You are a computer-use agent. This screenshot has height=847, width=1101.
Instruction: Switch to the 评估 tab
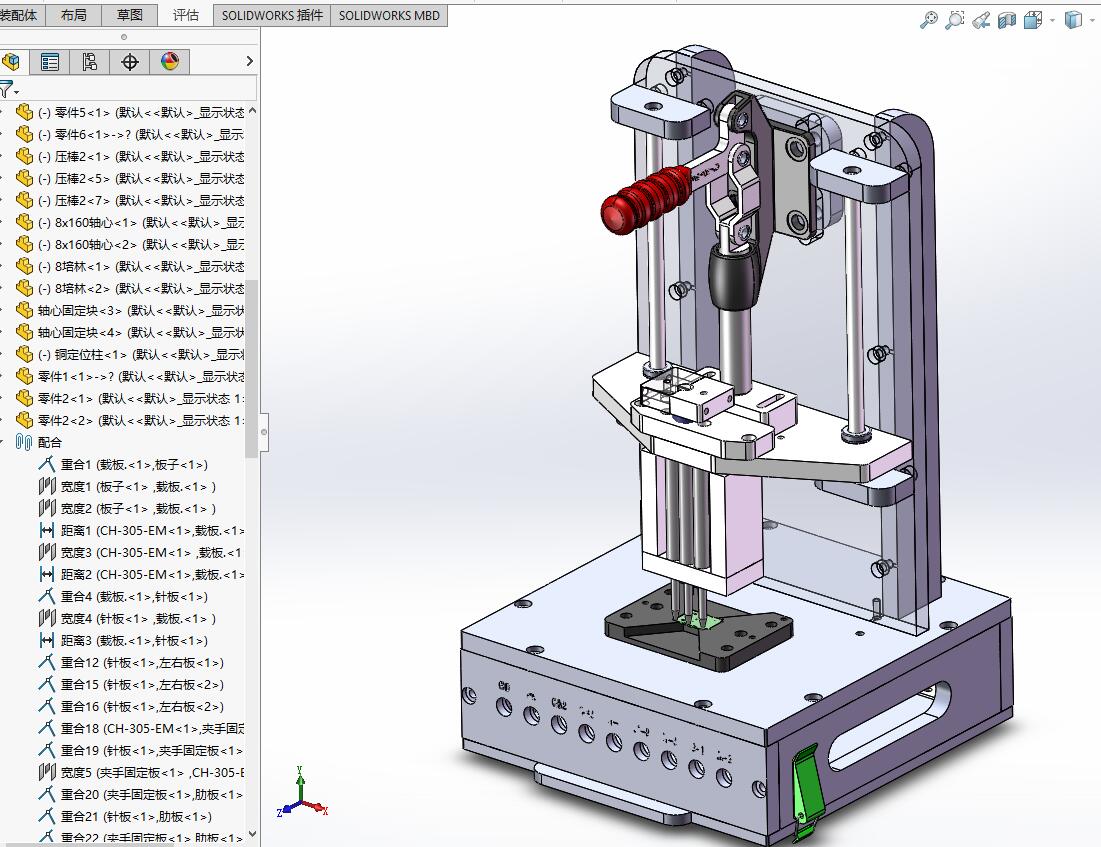[185, 15]
